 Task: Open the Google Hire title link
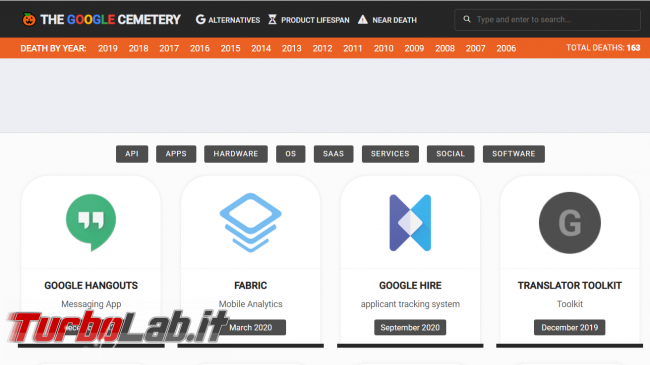pos(410,285)
